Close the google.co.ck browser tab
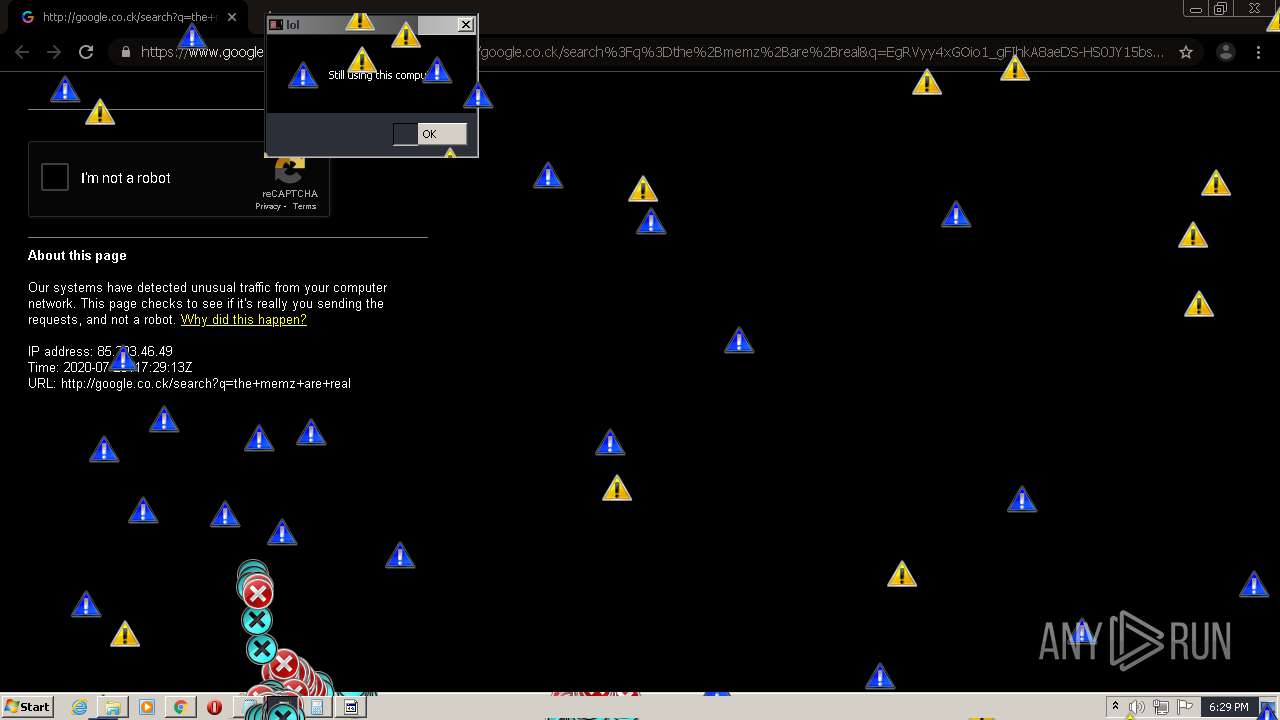 [232, 17]
